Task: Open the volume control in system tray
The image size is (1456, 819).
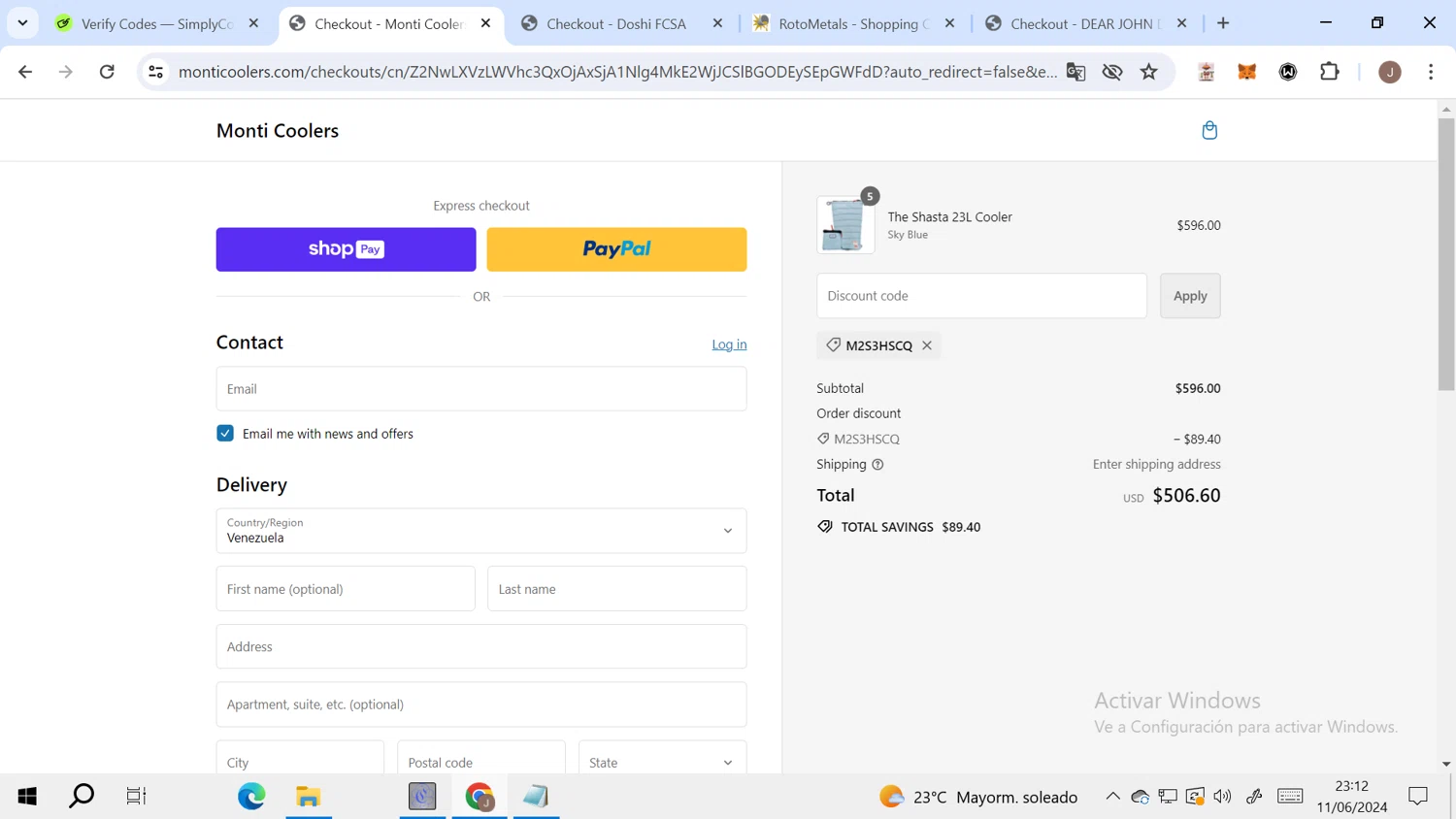Action: point(1223,797)
